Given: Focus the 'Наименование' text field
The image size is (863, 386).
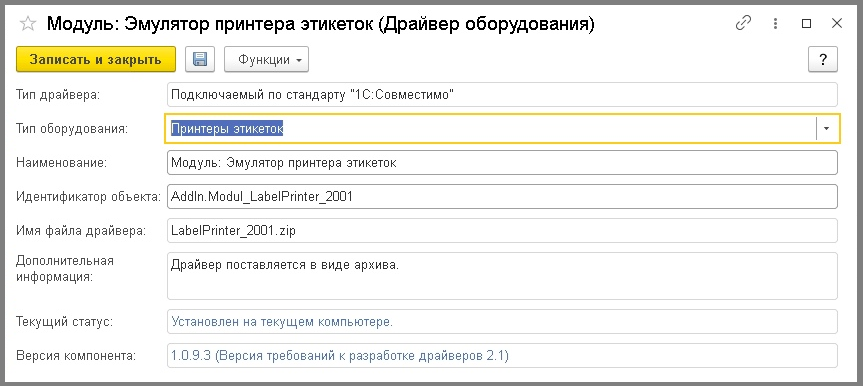Looking at the screenshot, I should pyautogui.click(x=502, y=163).
